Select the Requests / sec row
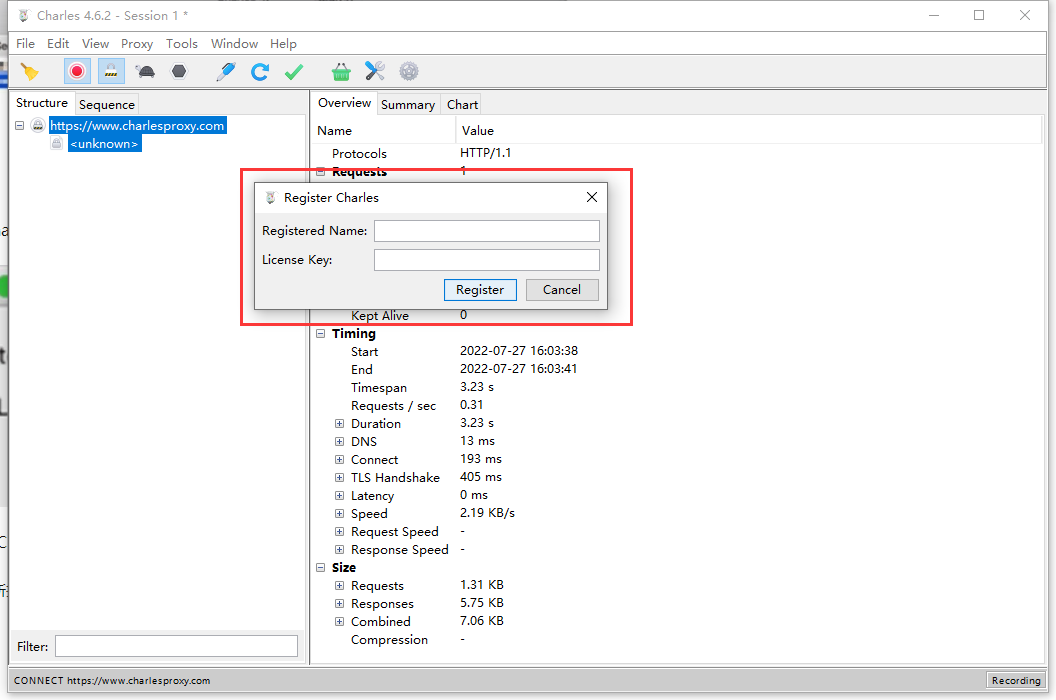Screen dimensions: 1056x700 pyautogui.click(x=678, y=406)
